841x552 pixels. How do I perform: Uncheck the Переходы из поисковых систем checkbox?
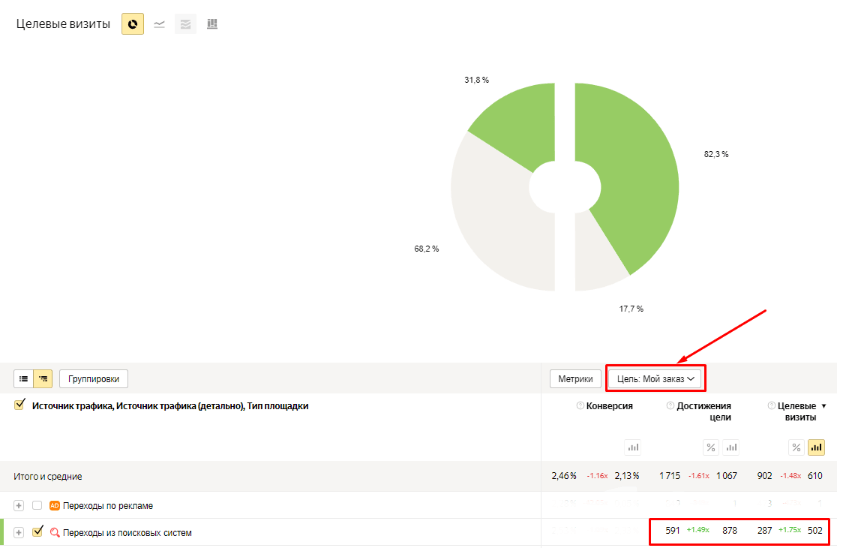(x=38, y=532)
